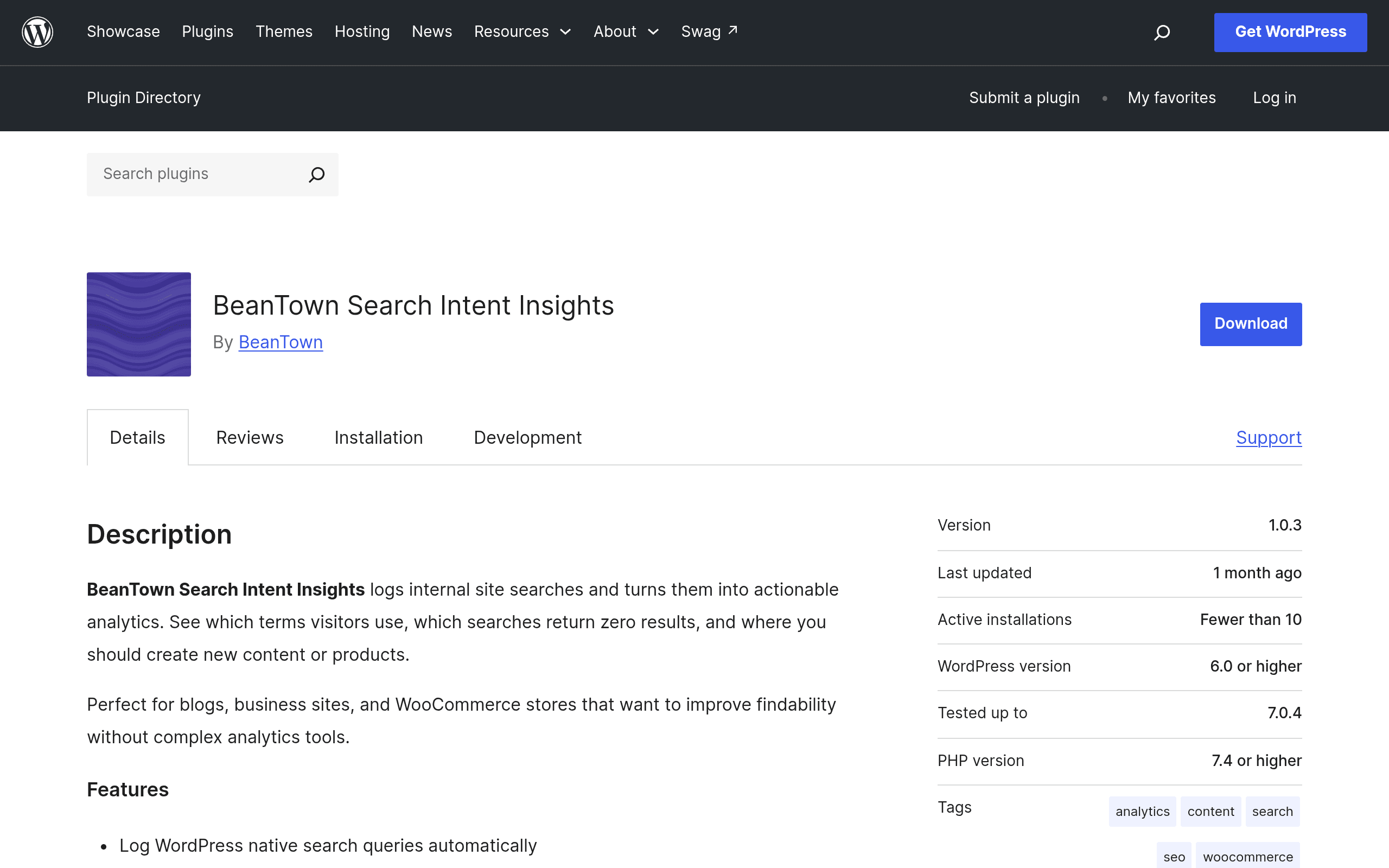This screenshot has height=868, width=1389.
Task: Click the search tag
Action: click(1272, 811)
